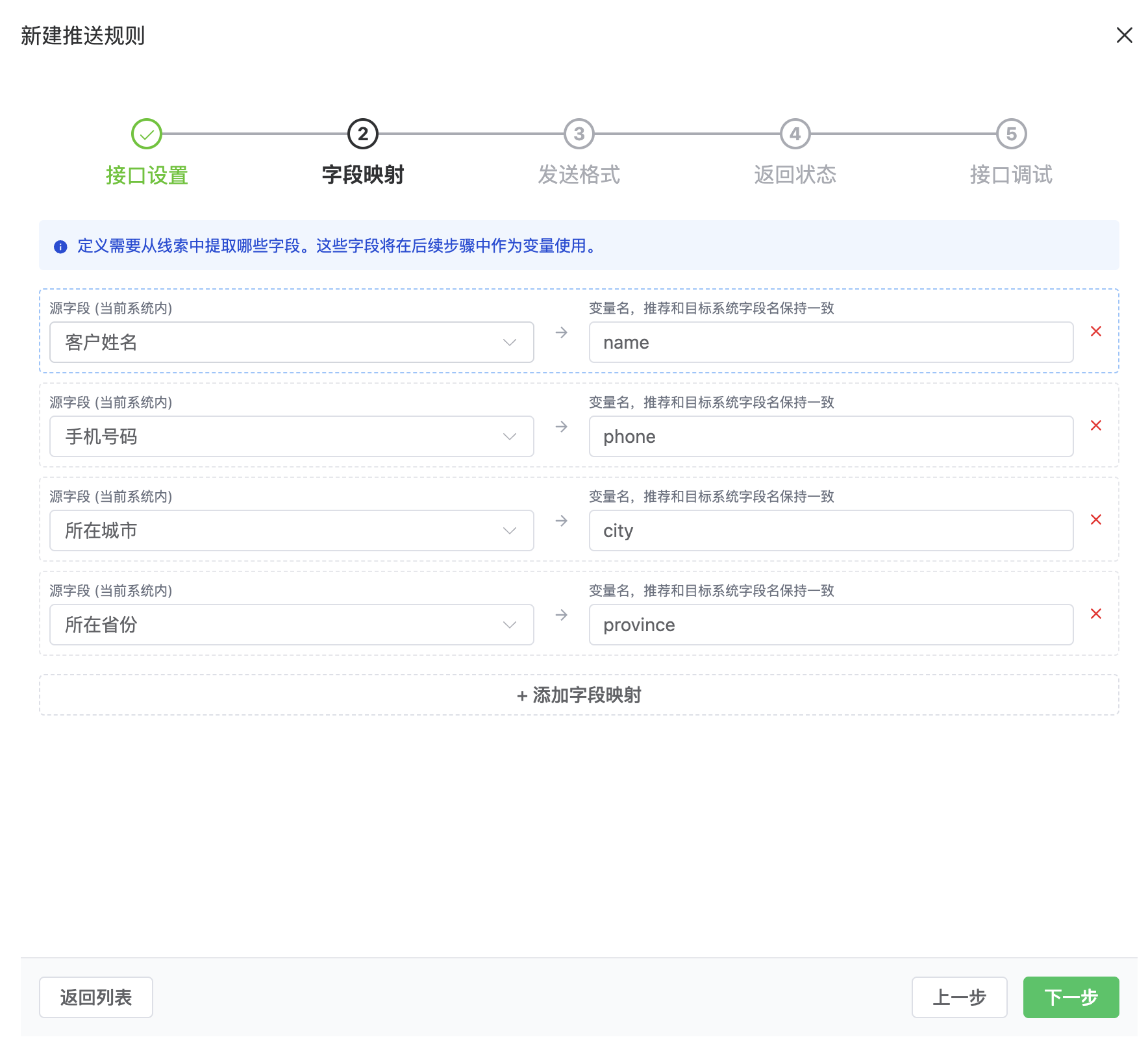Screen dimensions: 1148x1048
Task: Open the 所在城市 source field dropdown
Action: click(x=292, y=530)
